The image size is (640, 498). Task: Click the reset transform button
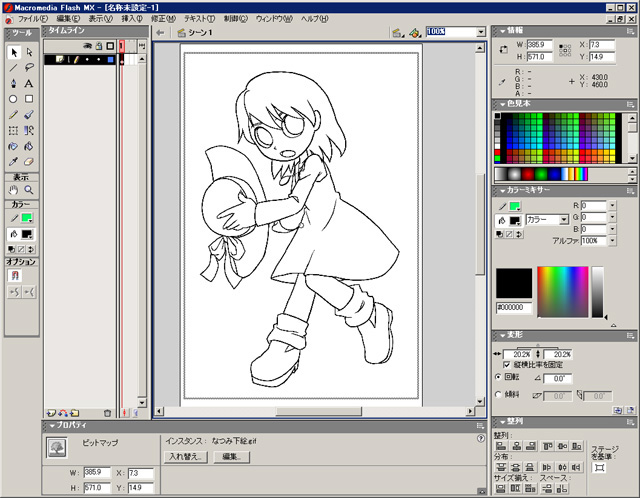pos(631,410)
